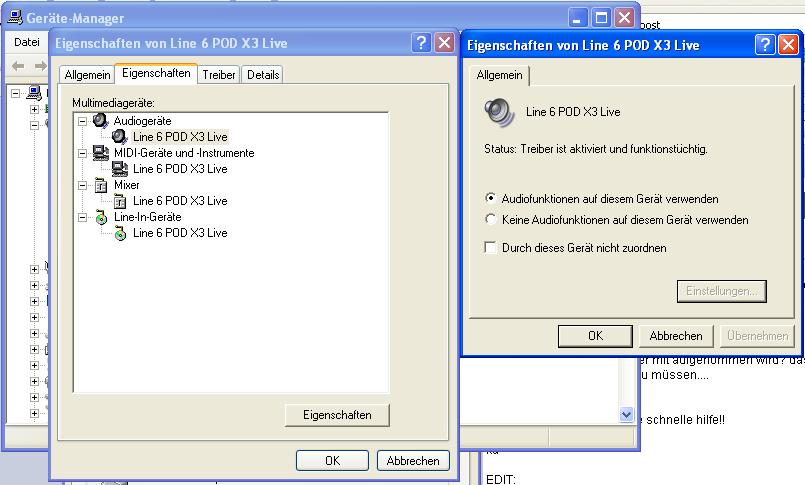This screenshot has height=485, width=805.
Task: Collapse the Audiogeräte tree node
Action: [x=82, y=122]
